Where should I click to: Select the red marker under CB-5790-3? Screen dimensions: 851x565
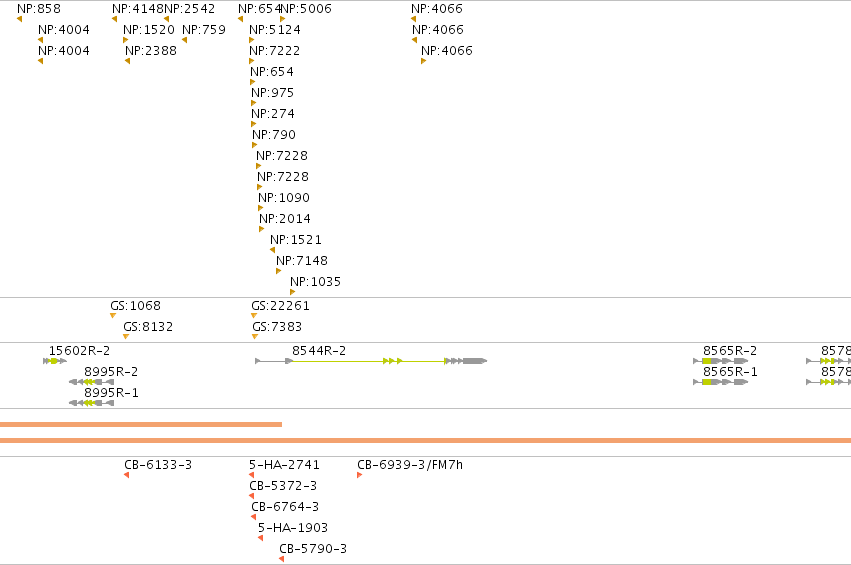tap(282, 559)
